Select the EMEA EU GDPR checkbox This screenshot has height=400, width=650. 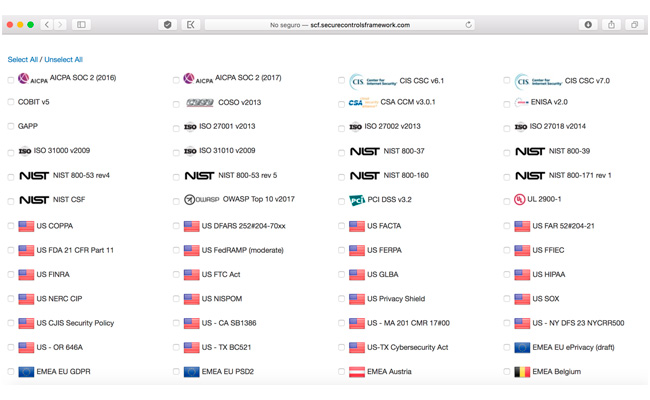coord(11,372)
